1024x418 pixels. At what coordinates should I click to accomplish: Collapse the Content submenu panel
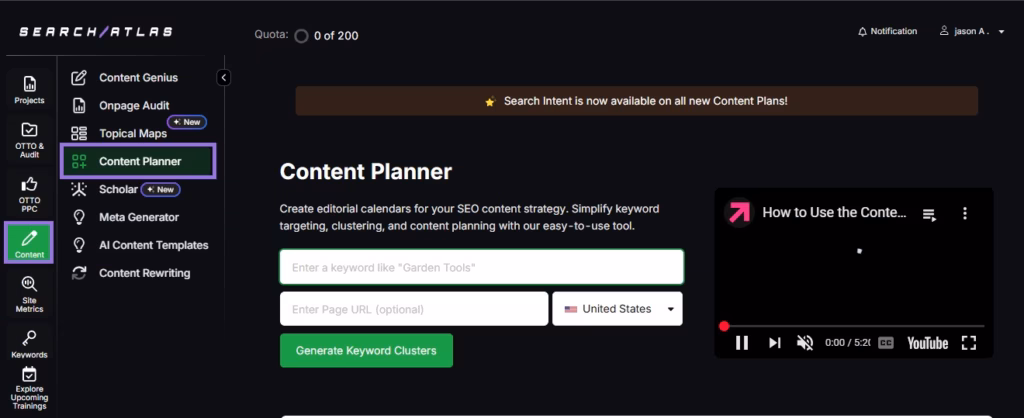pyautogui.click(x=224, y=77)
